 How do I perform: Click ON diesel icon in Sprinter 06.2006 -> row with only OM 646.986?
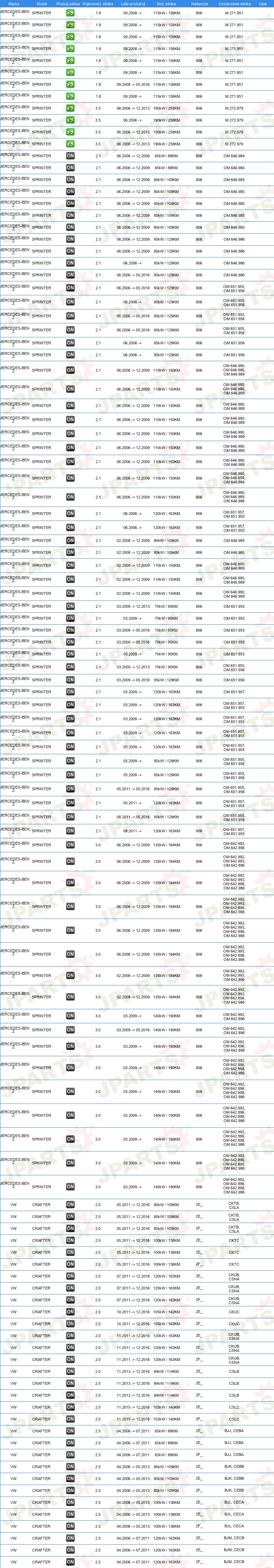(70, 263)
